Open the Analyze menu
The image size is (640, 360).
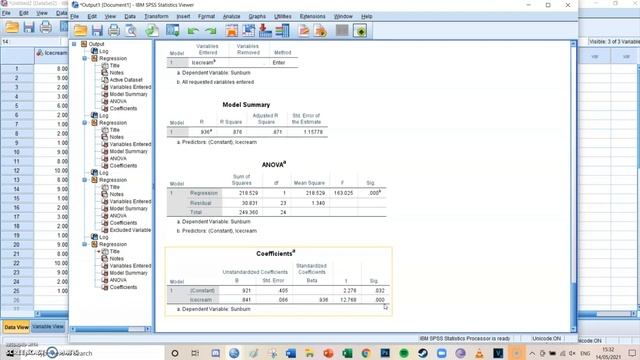coord(231,16)
